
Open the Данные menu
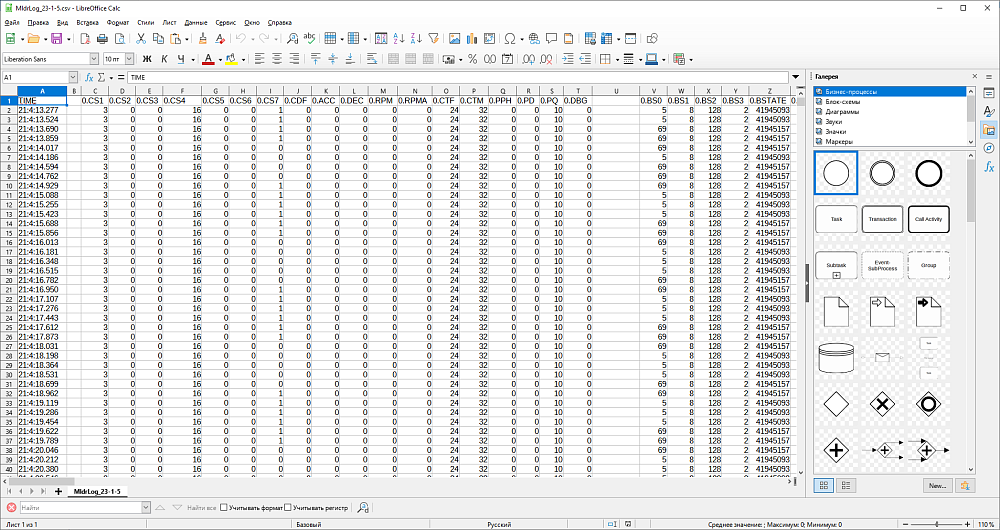(196, 21)
